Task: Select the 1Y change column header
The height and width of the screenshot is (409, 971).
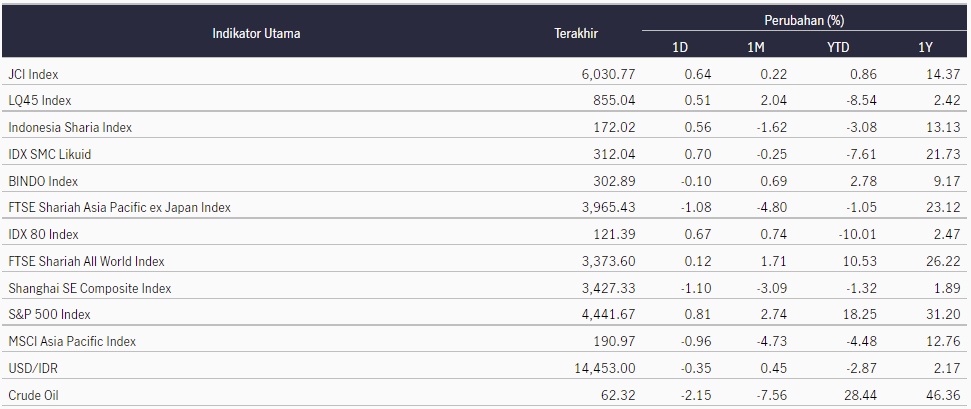Action: point(925,47)
